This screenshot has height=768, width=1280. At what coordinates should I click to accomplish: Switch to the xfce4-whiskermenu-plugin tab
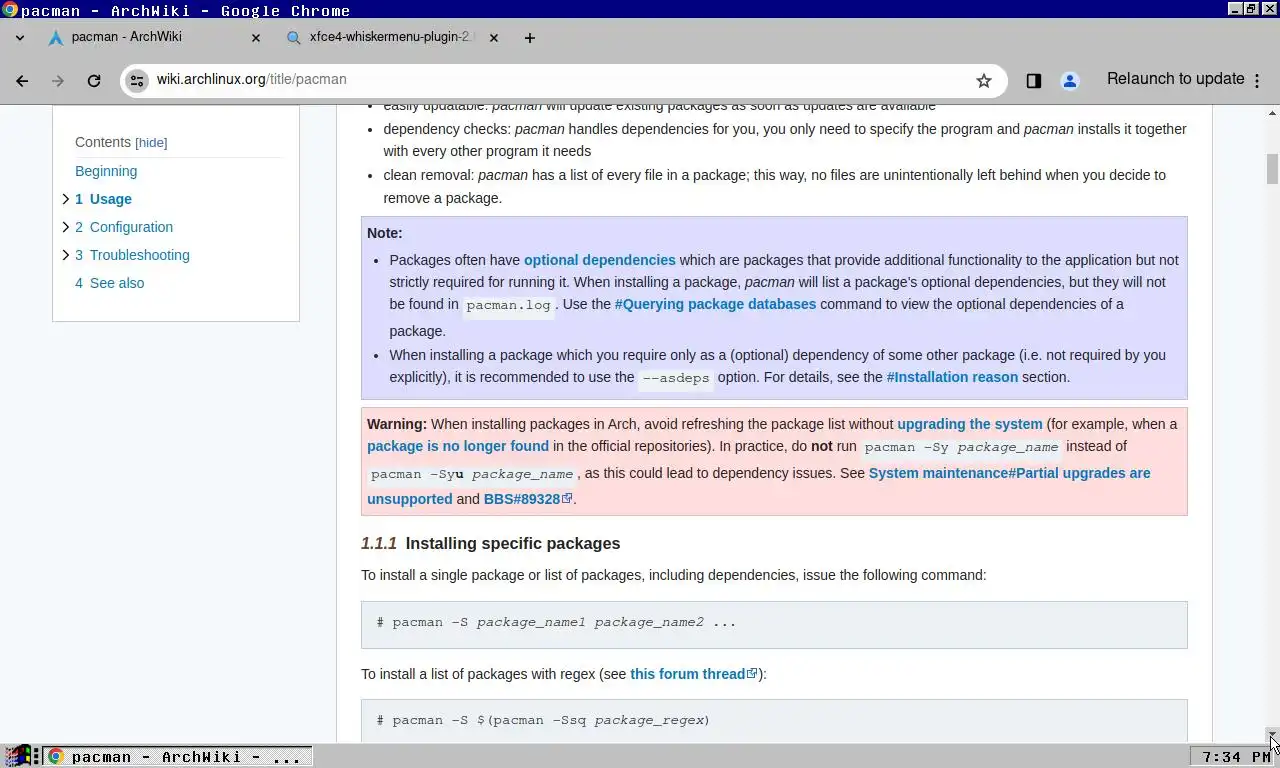pos(390,37)
